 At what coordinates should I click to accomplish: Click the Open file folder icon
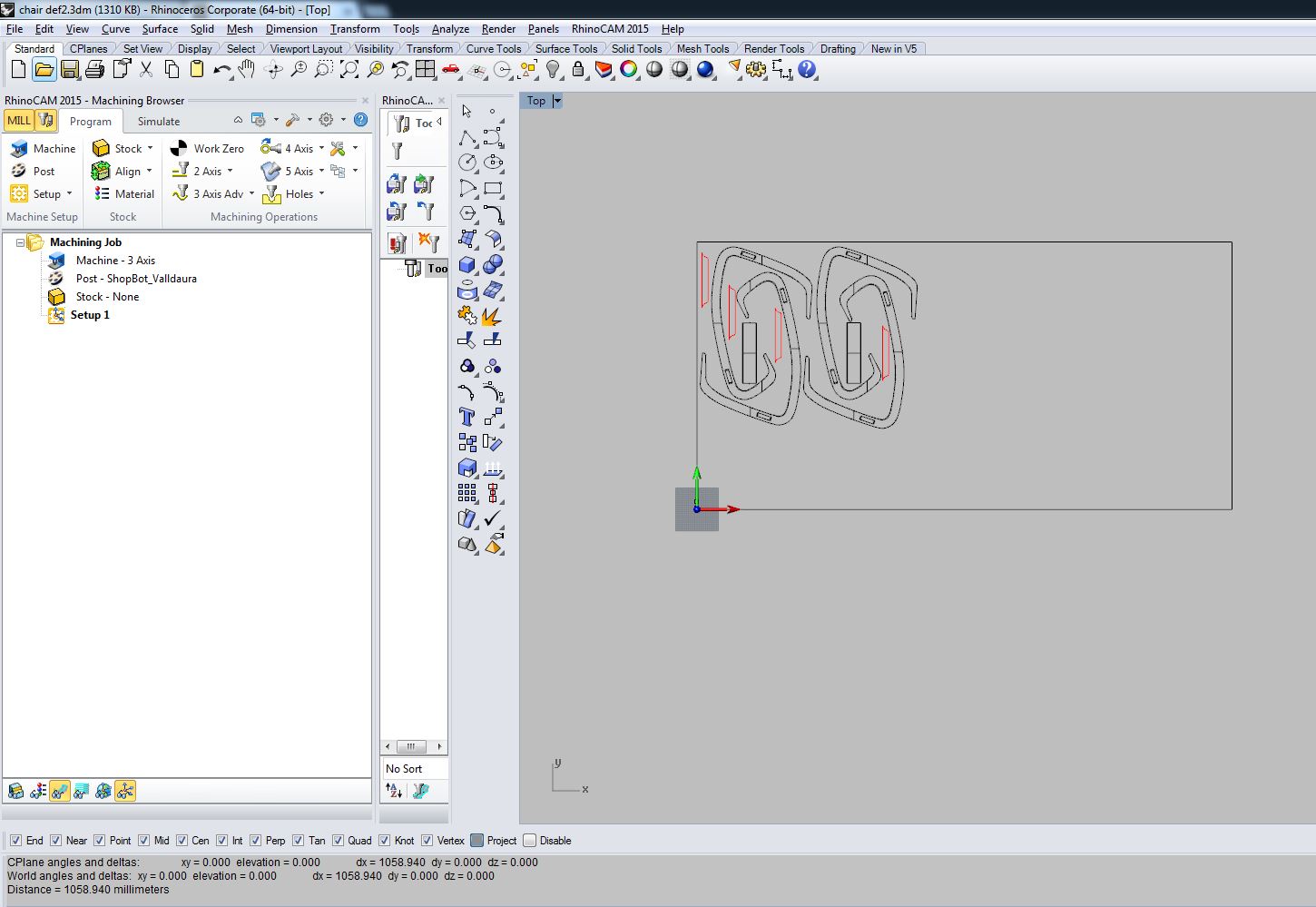point(44,70)
